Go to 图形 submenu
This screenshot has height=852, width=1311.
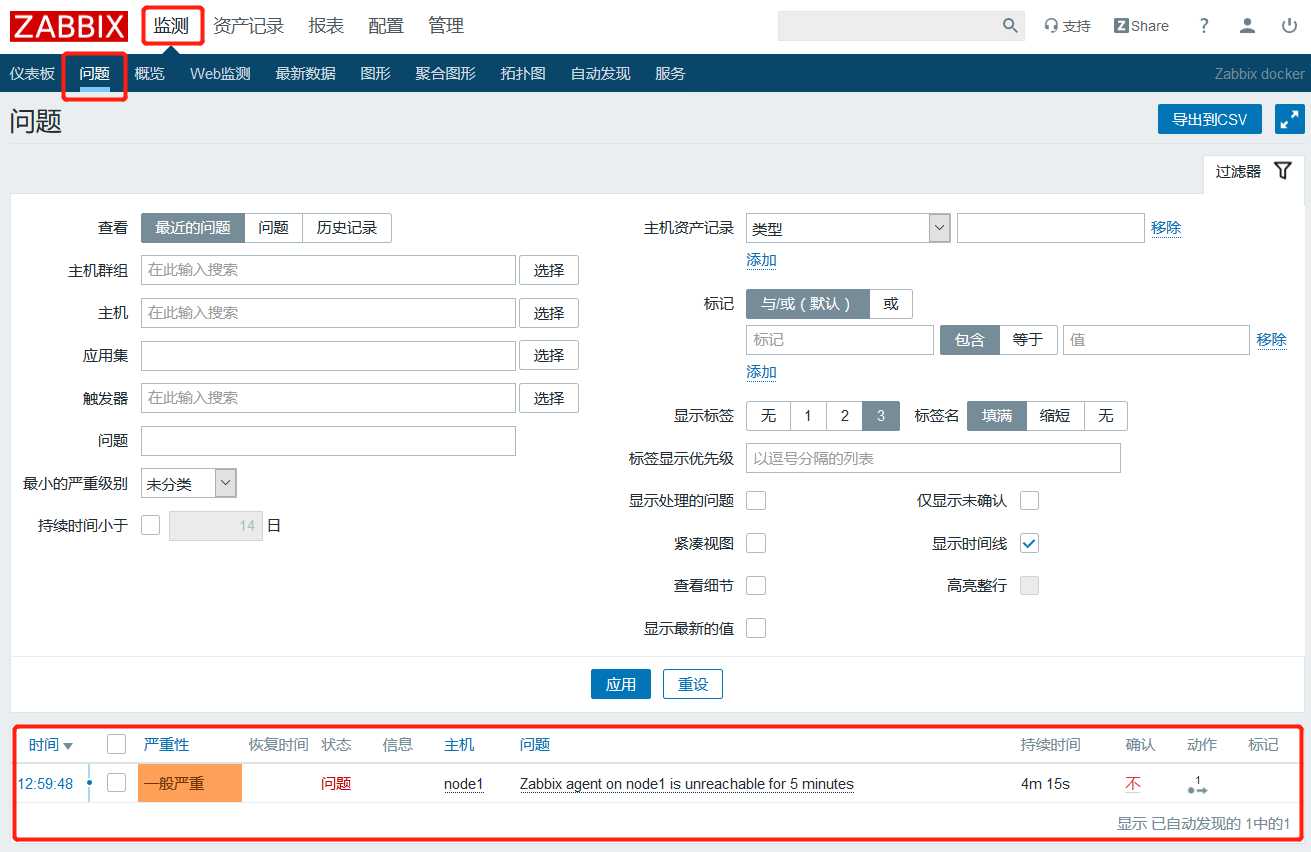[376, 73]
